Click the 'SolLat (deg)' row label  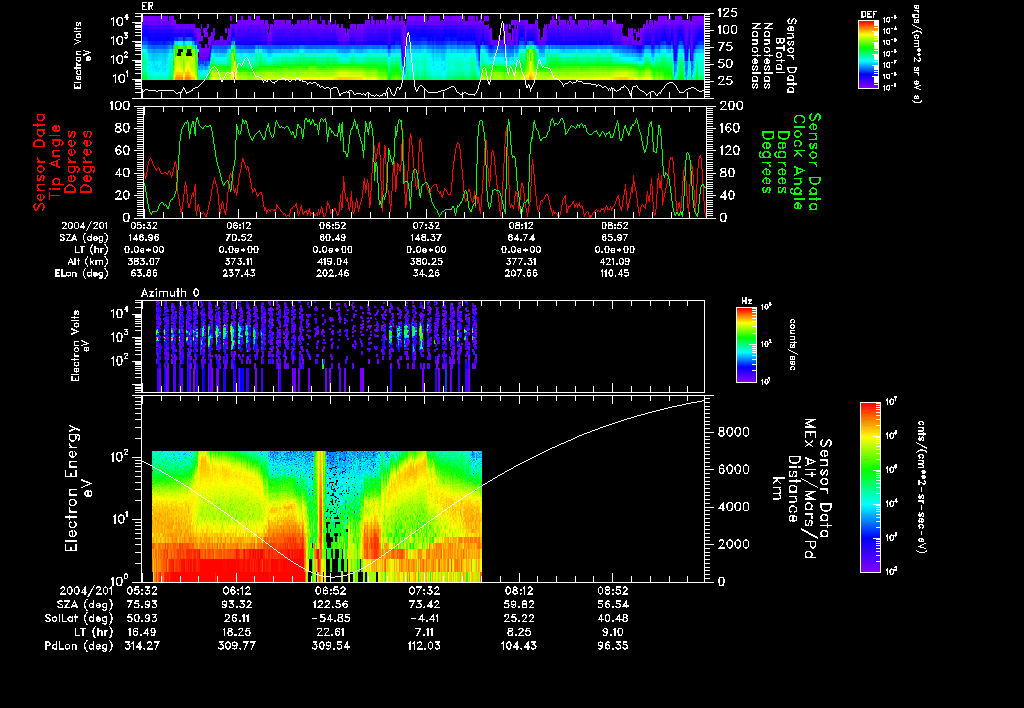(79, 618)
